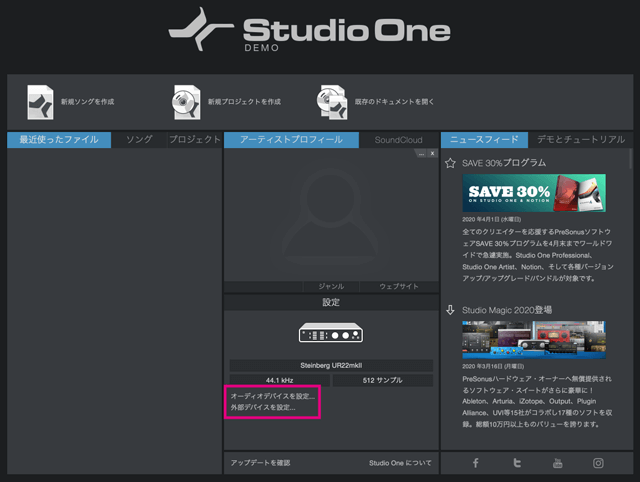The width and height of the screenshot is (640, 482).
Task: Click the 2020年4月1日 news date
Action: tap(491, 220)
